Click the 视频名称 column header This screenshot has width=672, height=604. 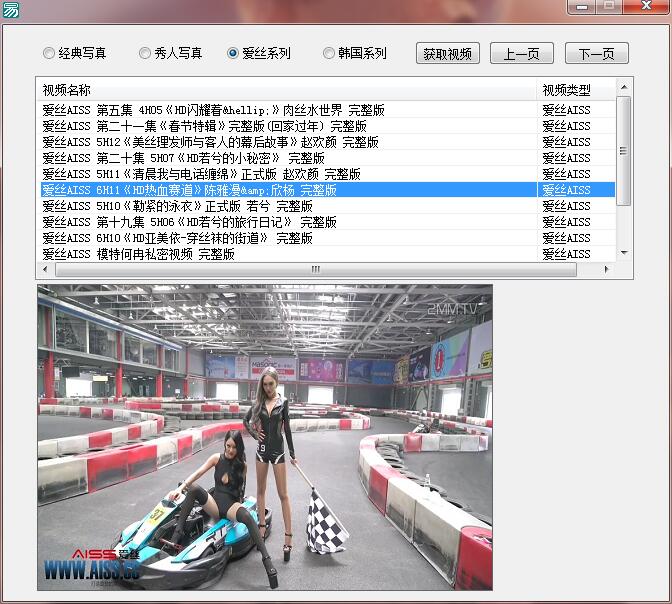tap(287, 90)
